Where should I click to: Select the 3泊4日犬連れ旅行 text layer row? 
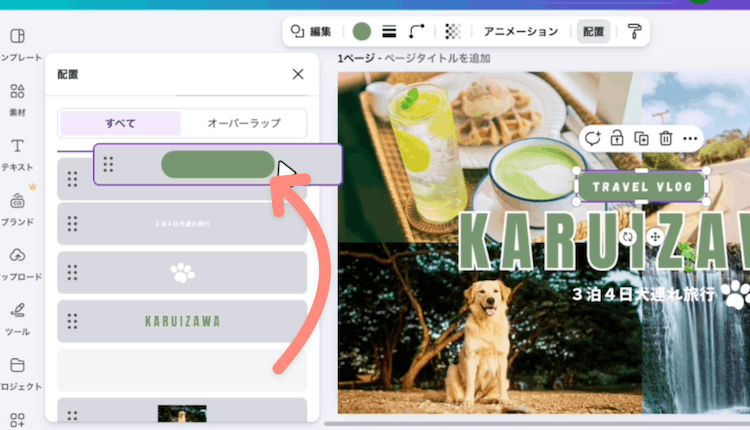(182, 224)
